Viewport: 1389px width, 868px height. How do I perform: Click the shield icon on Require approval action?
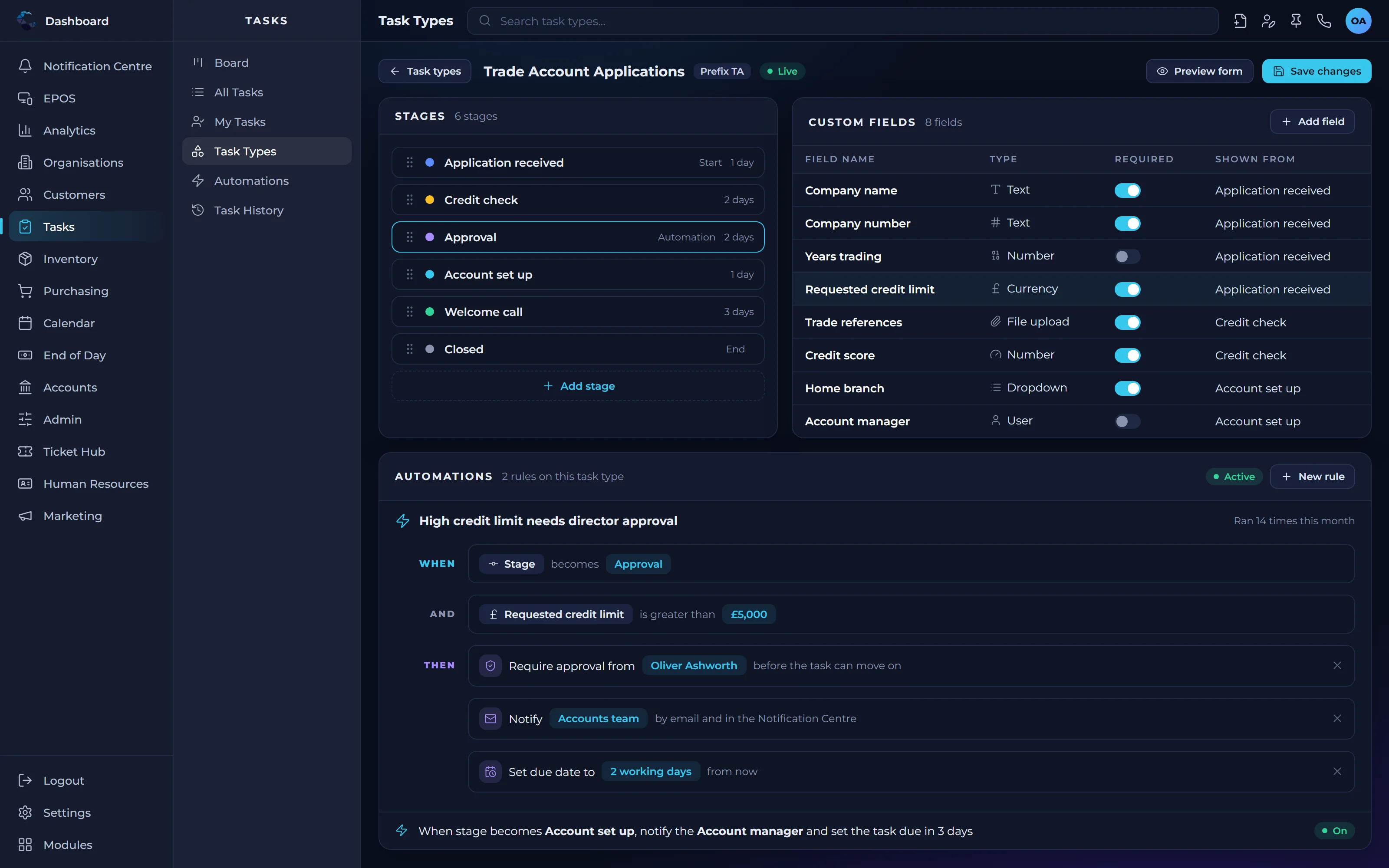pos(490,666)
